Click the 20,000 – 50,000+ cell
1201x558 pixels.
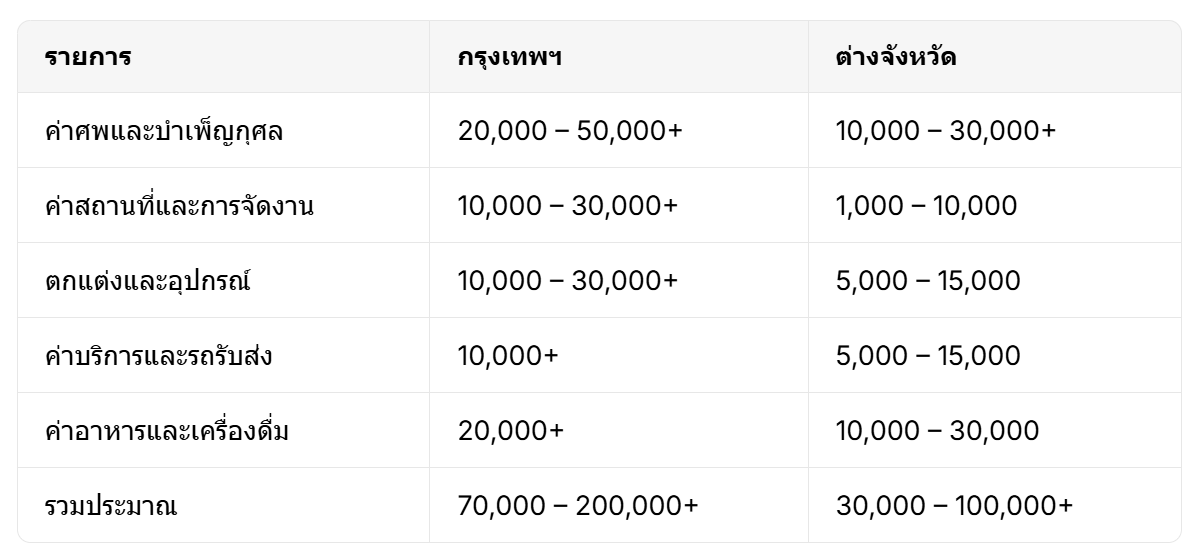tap(570, 131)
